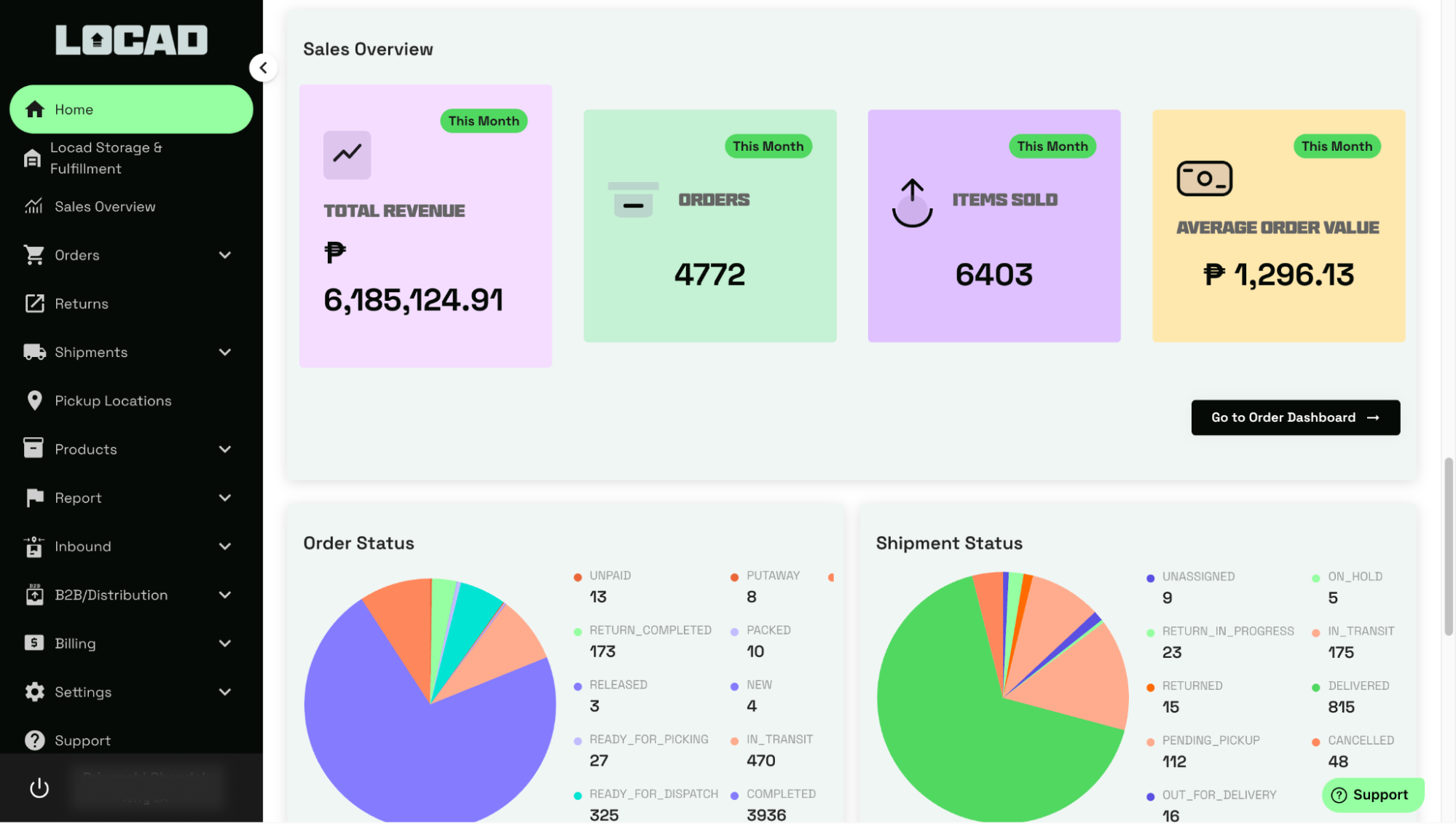Image resolution: width=1456 pixels, height=824 pixels.
Task: Click Go to Order Dashboard button
Action: (x=1295, y=417)
